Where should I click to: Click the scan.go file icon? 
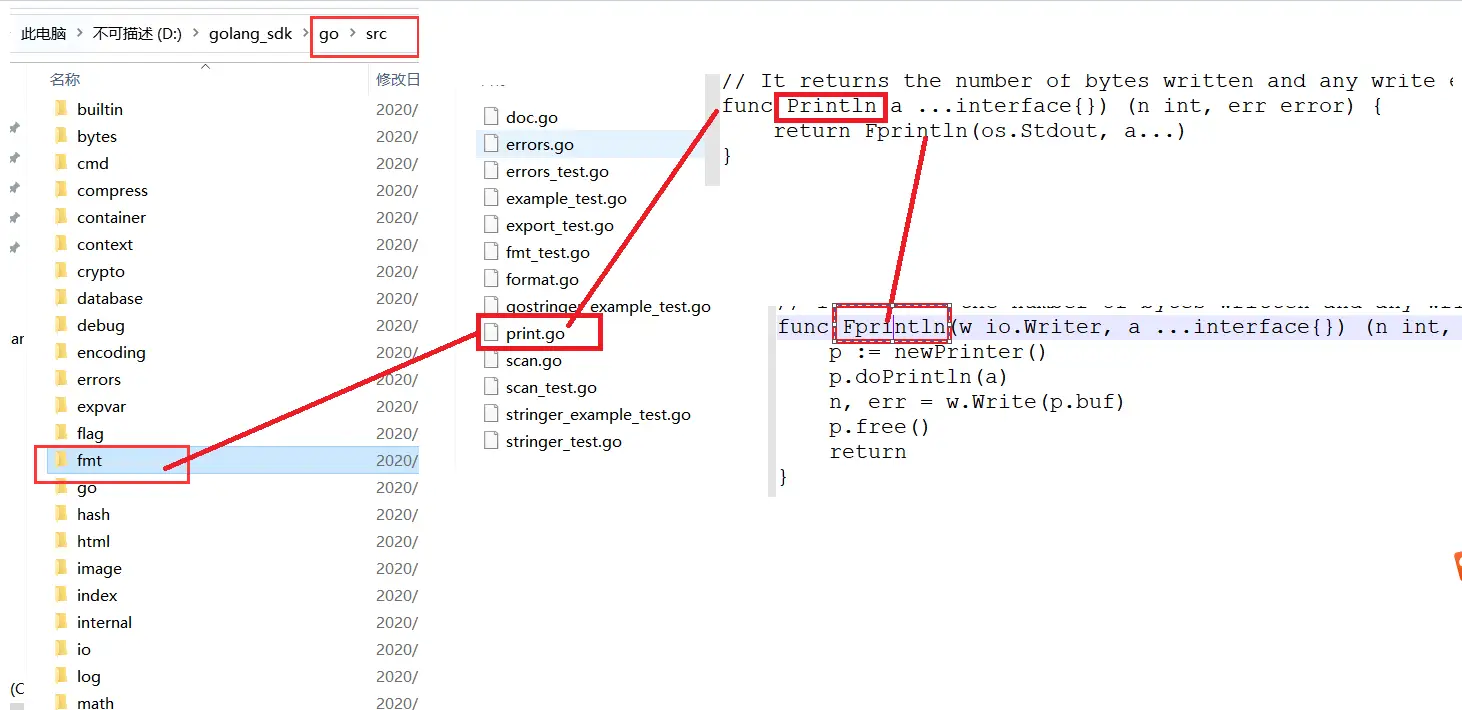click(x=490, y=360)
